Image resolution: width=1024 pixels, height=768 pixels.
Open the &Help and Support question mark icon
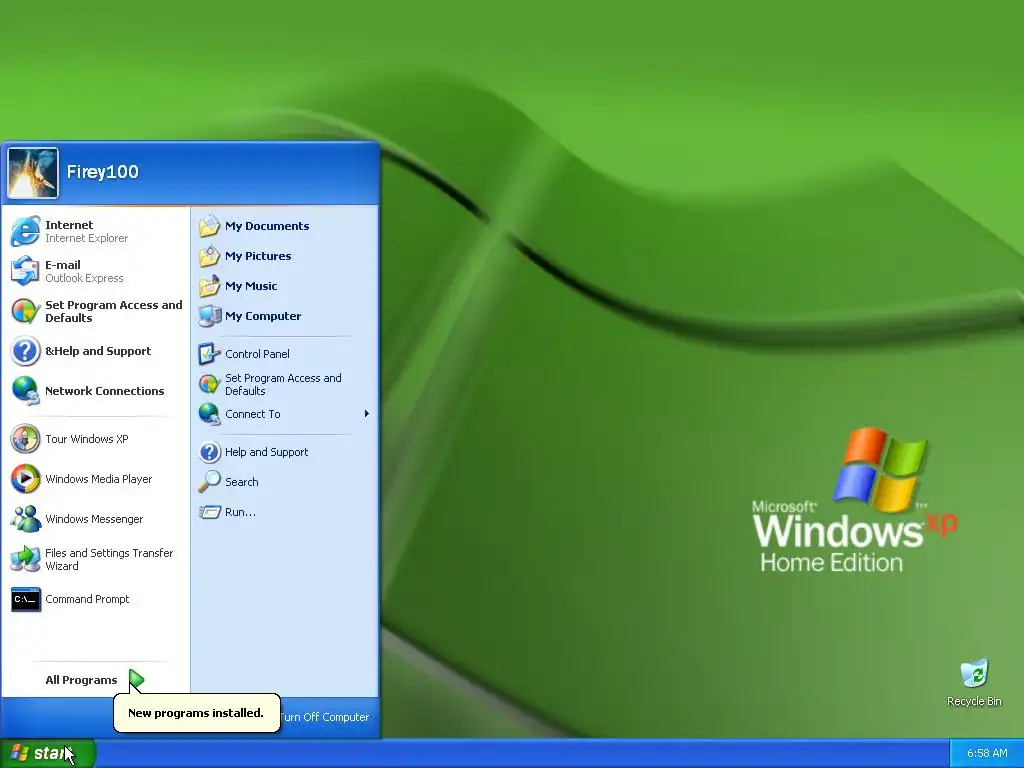click(25, 351)
